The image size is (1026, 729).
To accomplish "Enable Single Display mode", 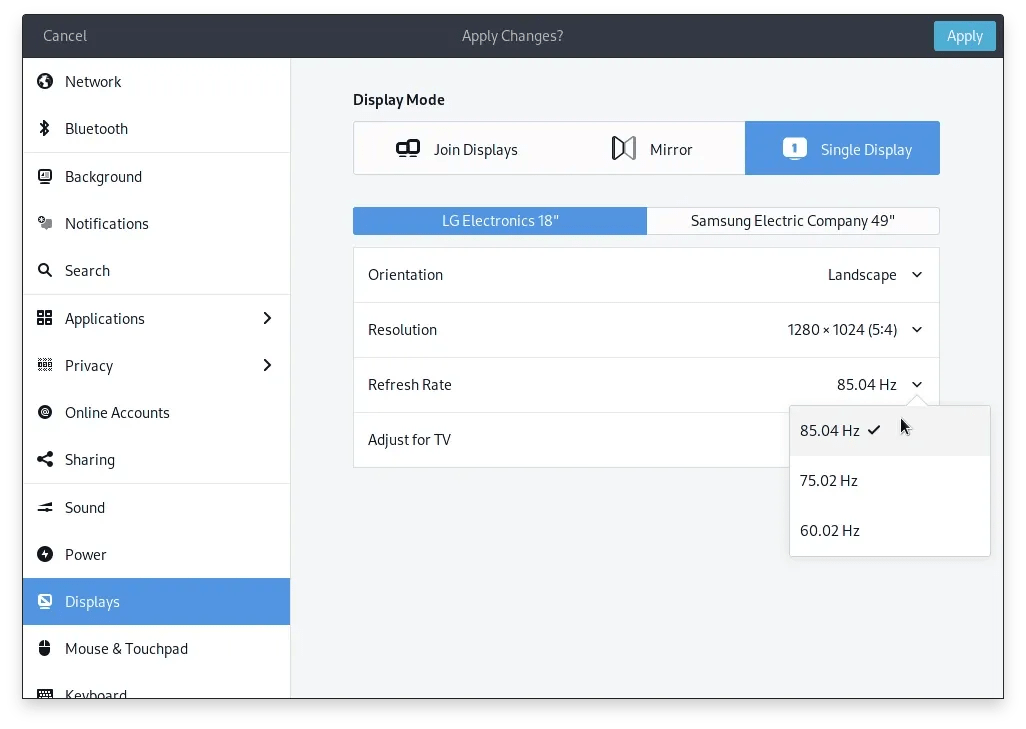I will tap(842, 148).
